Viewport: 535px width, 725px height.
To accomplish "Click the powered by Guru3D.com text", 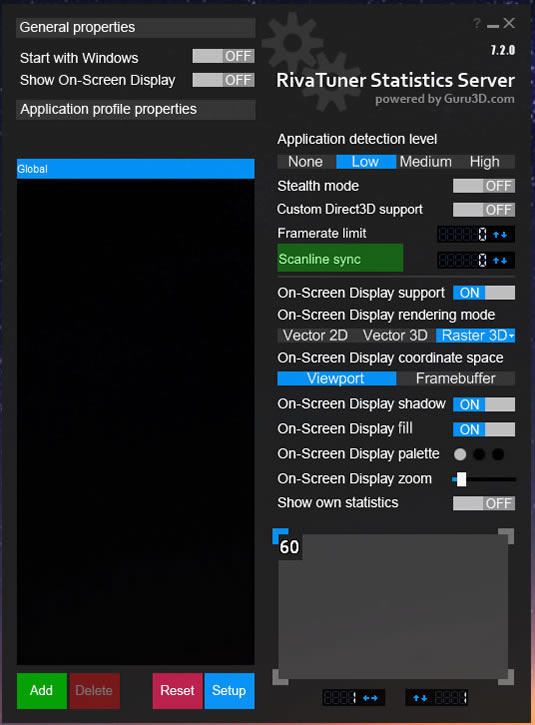I will (x=445, y=99).
